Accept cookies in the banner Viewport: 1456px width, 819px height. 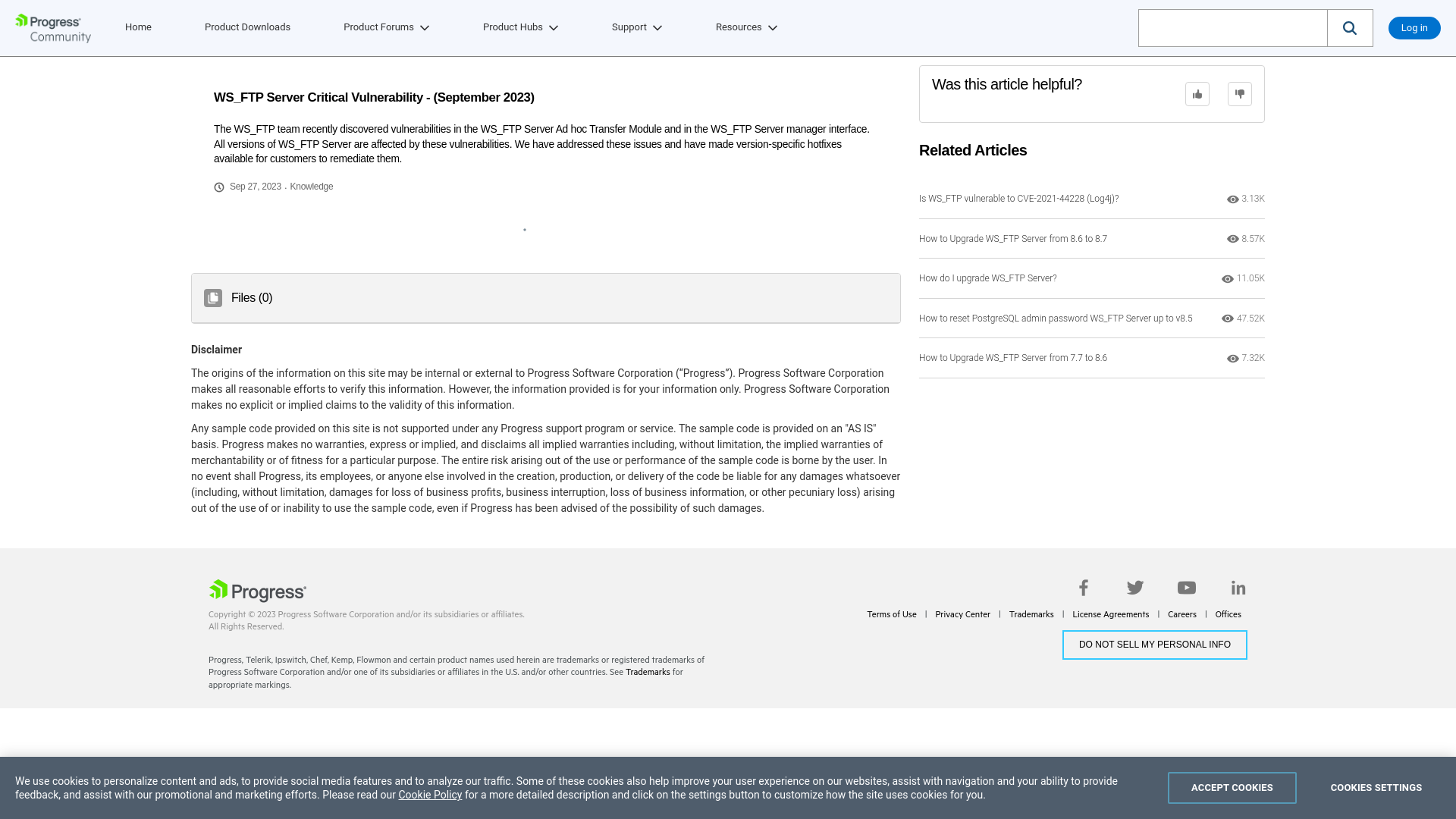pos(1232,788)
